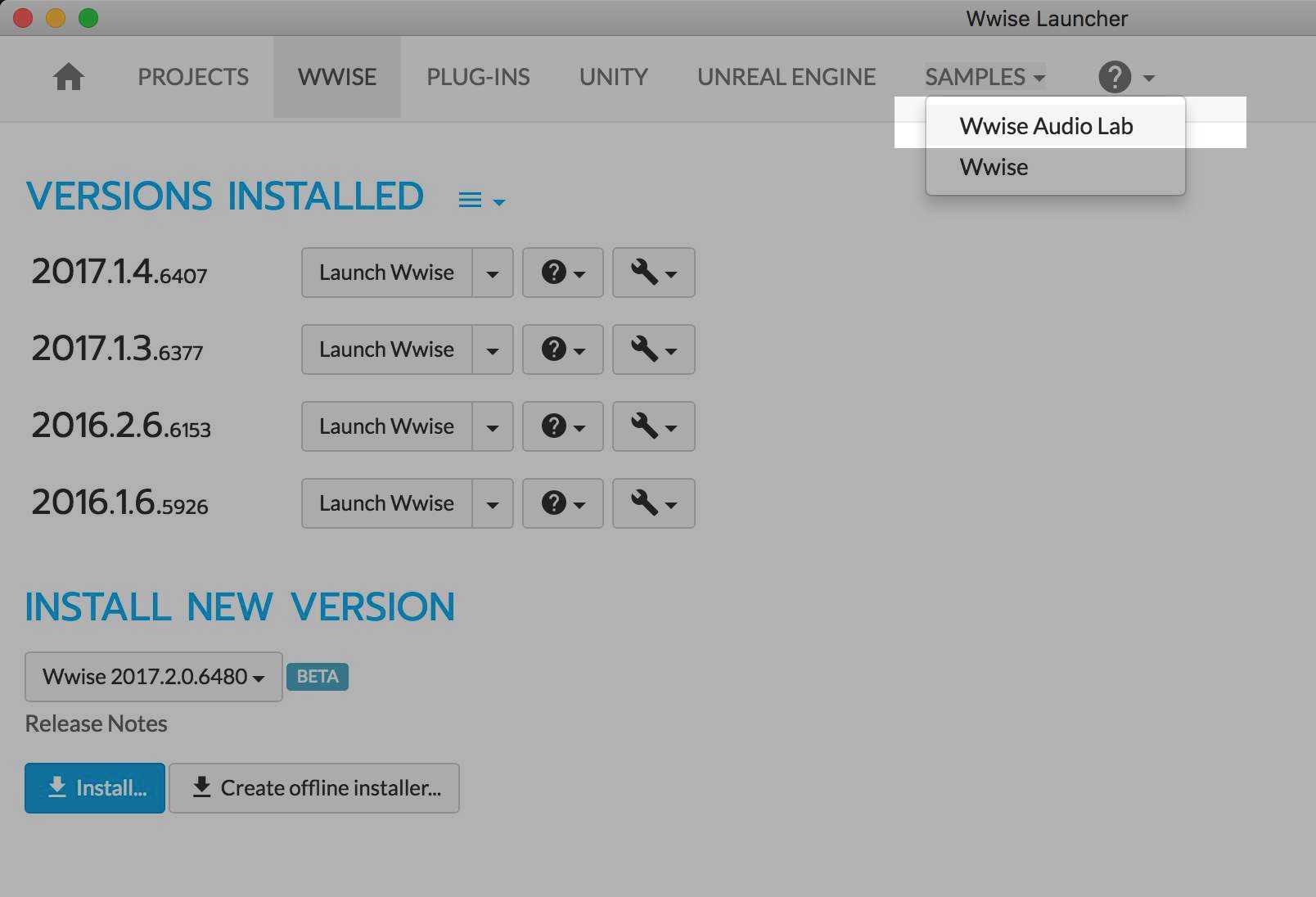Go to the Home icon tab

point(69,77)
